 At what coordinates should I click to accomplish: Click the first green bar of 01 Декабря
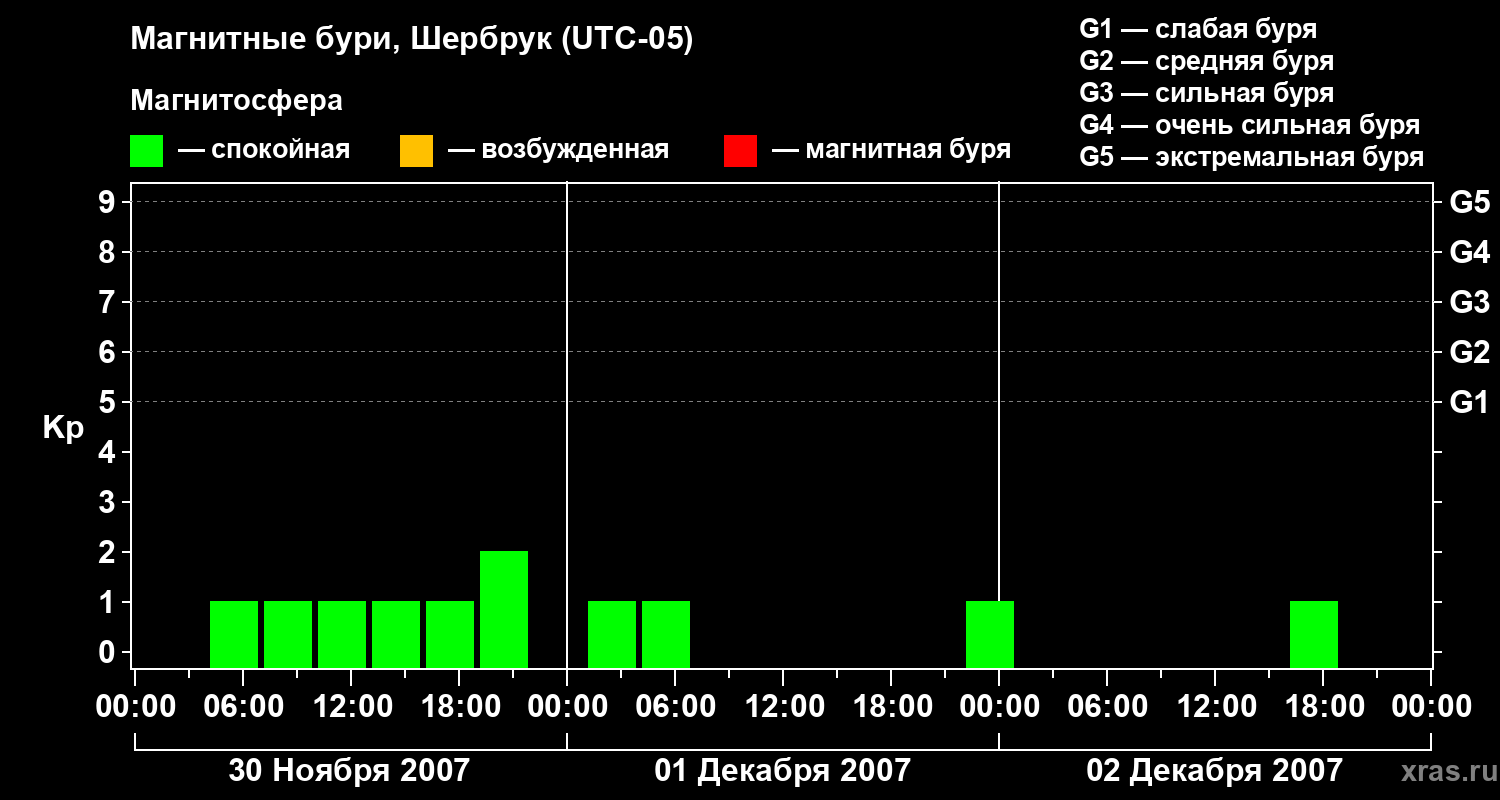(612, 634)
